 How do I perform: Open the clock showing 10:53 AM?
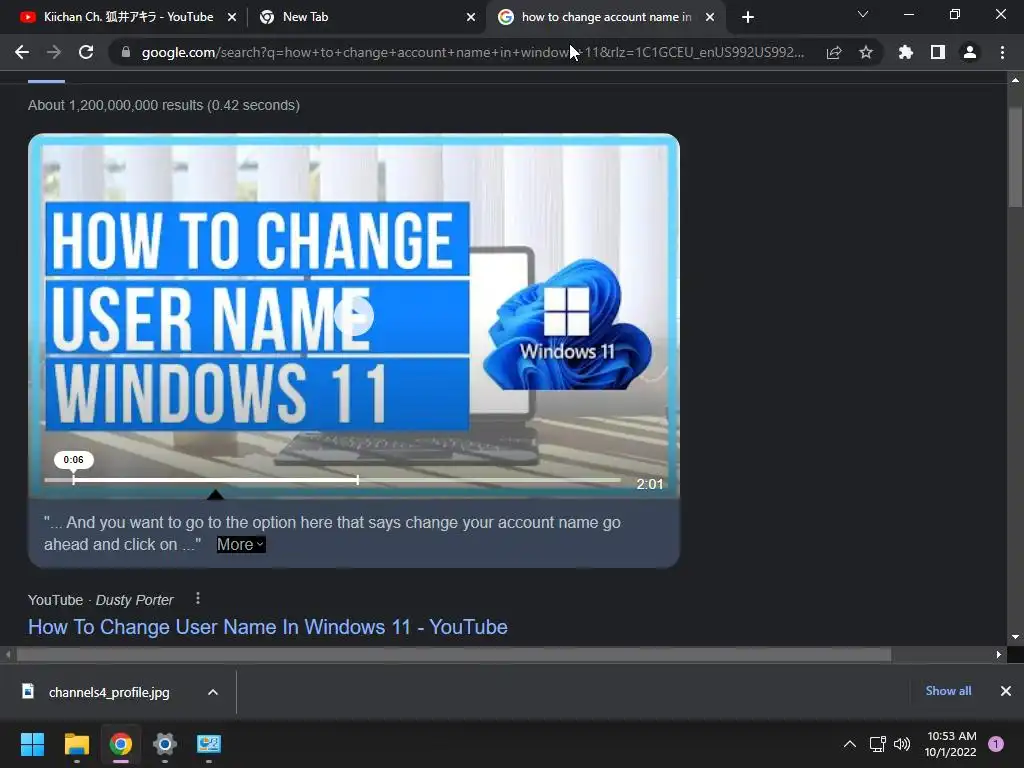[x=951, y=744]
